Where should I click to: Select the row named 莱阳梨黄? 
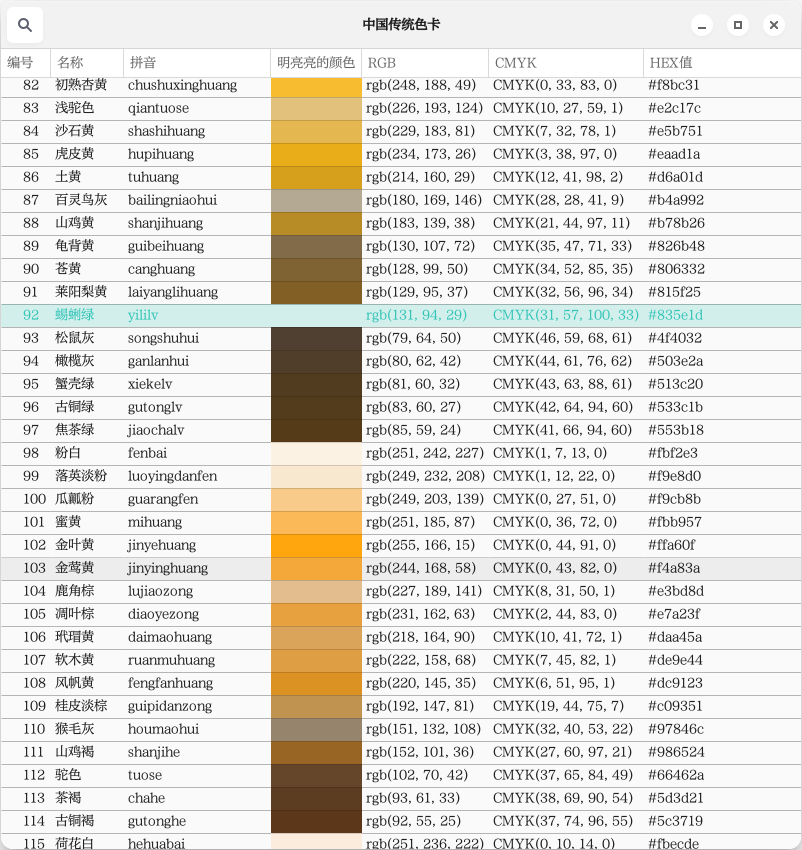pyautogui.click(x=401, y=293)
